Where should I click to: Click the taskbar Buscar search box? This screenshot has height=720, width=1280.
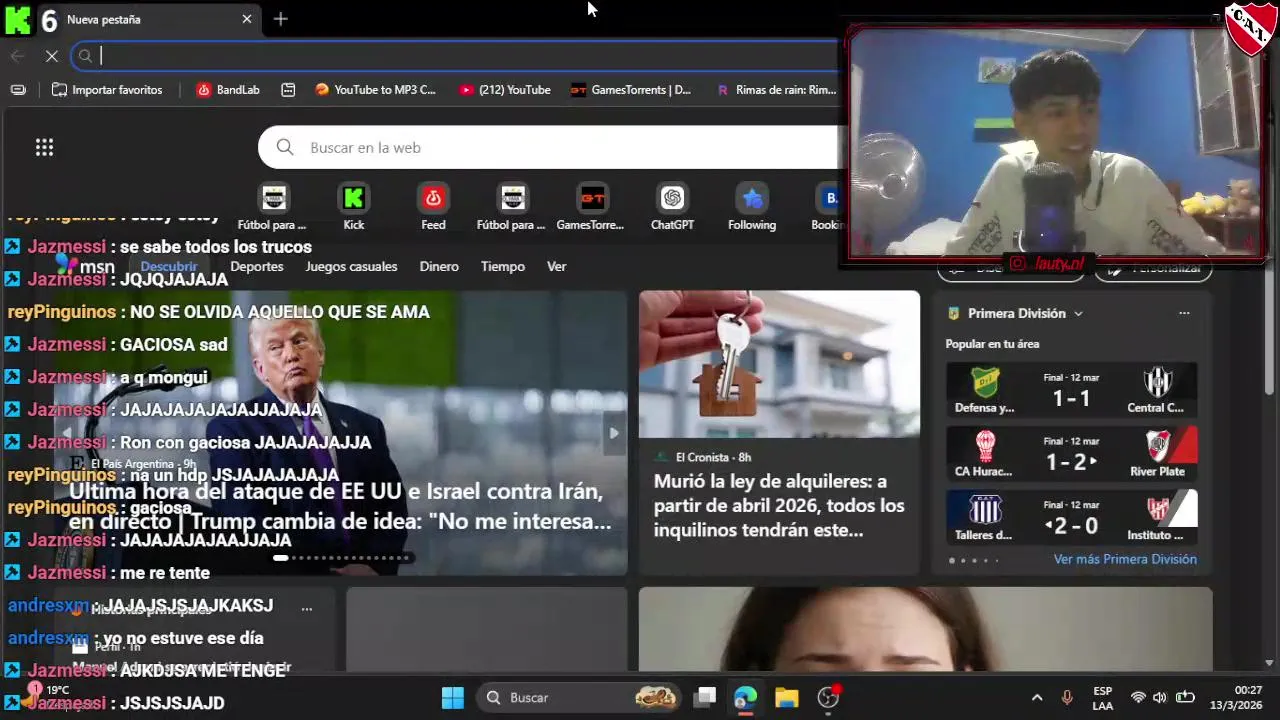(x=579, y=697)
